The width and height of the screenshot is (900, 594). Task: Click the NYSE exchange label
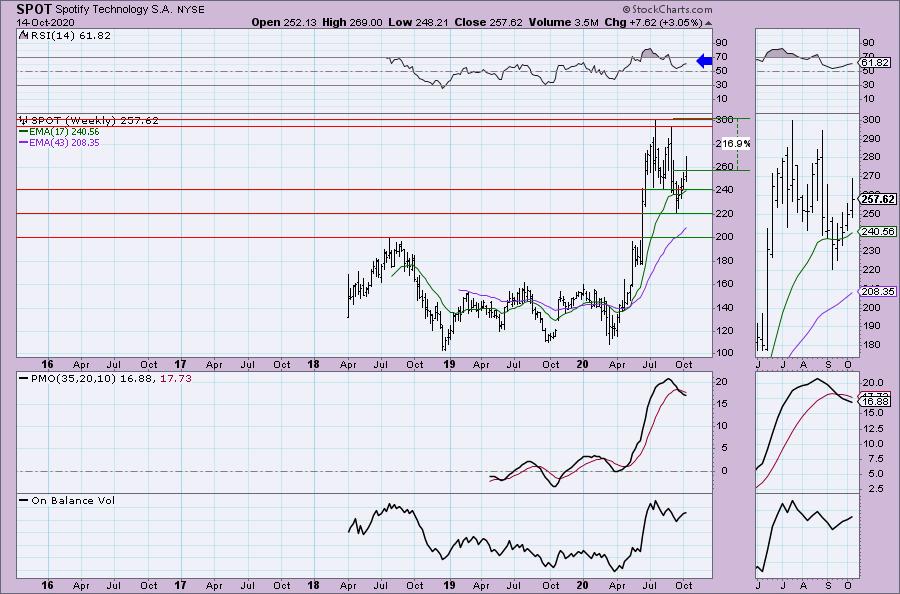point(189,10)
